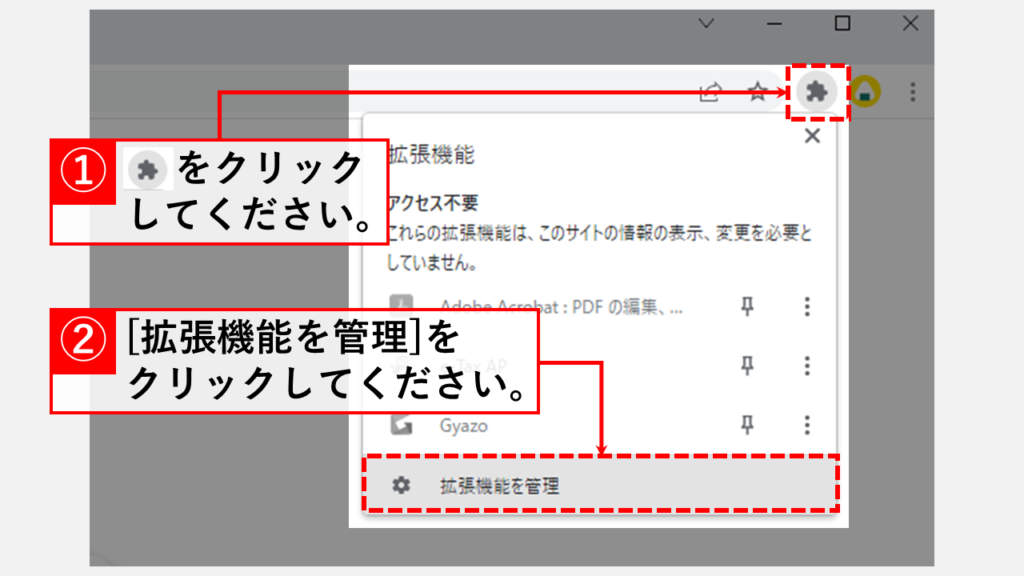Open more options for Gyazo
Viewport: 1024px width, 576px height.
pos(807,425)
